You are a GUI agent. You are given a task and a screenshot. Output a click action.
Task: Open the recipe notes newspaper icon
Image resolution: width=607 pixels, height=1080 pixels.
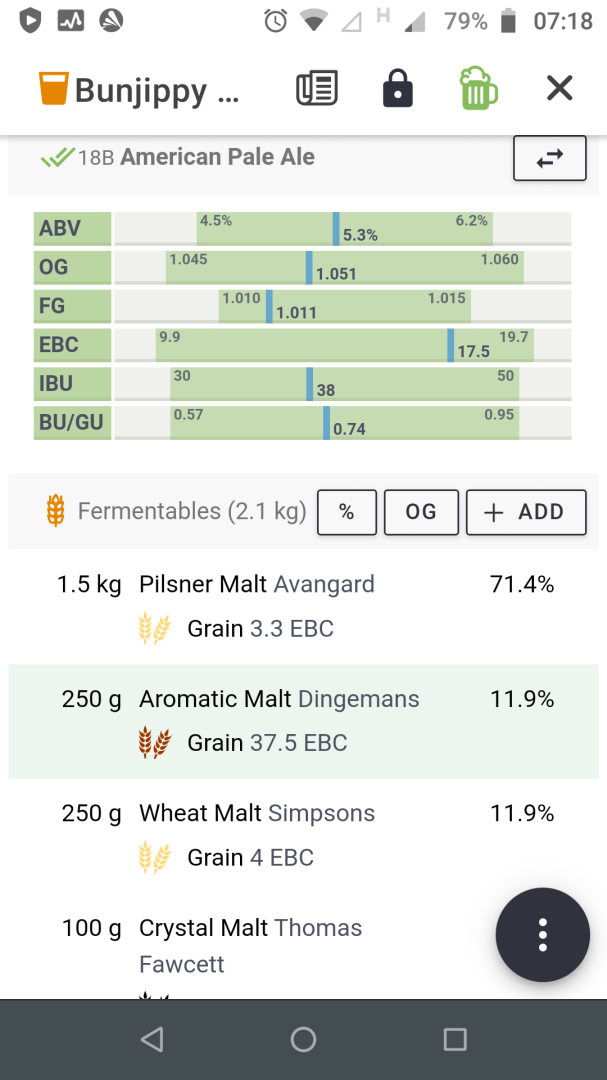317,89
